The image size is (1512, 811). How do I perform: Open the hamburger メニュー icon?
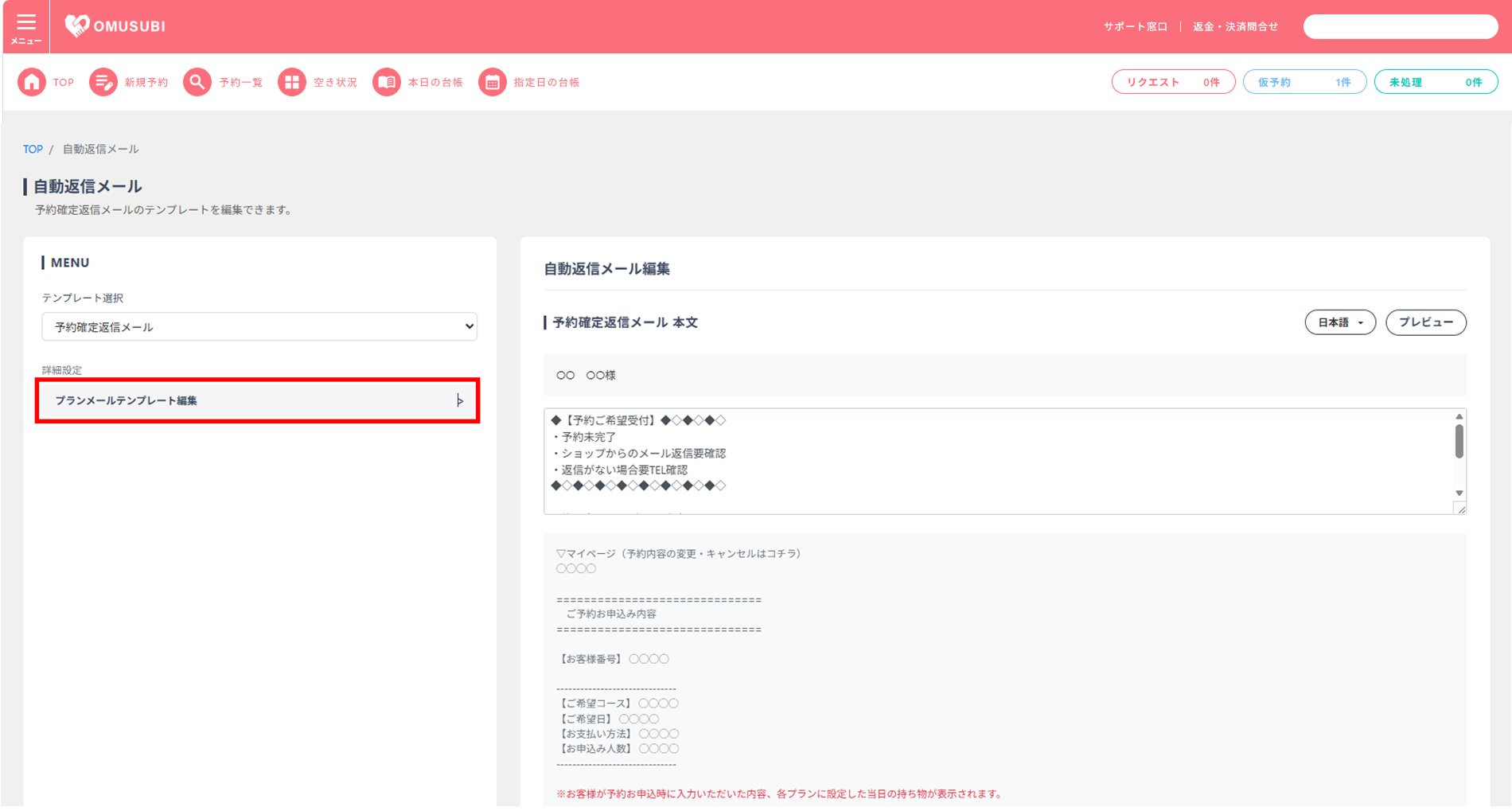tap(26, 27)
